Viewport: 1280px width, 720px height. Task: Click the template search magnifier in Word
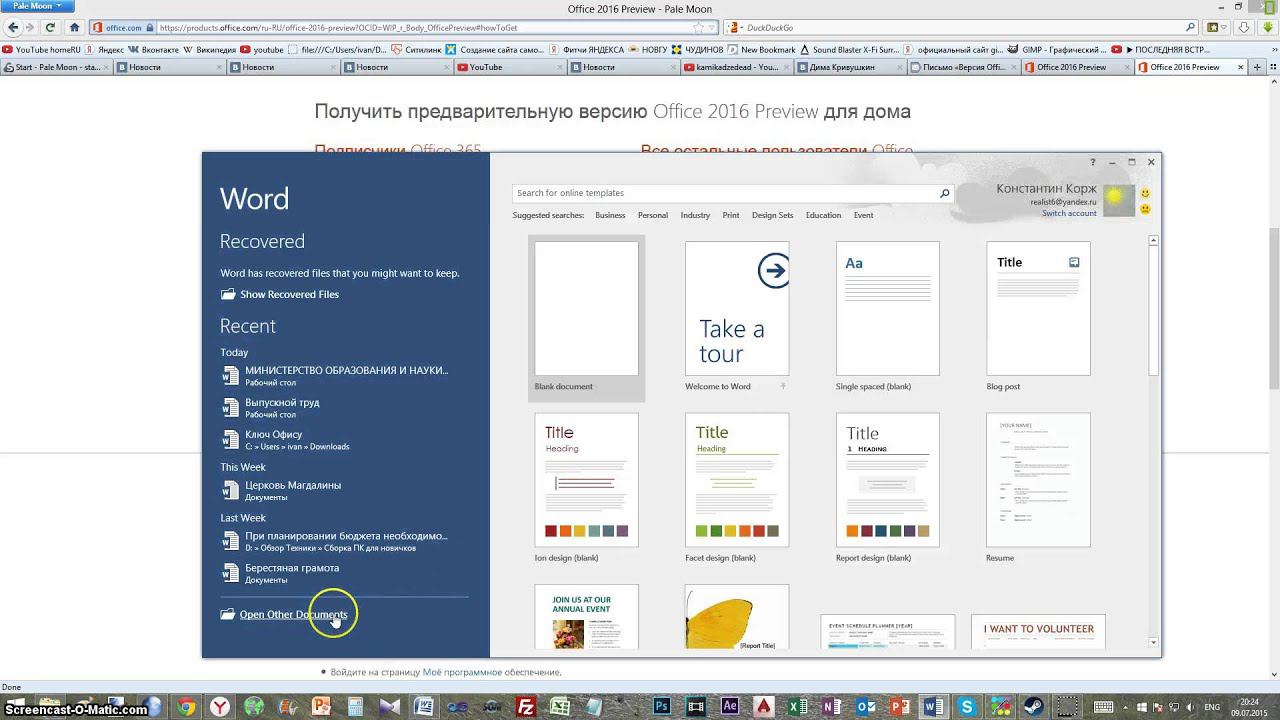click(x=944, y=193)
